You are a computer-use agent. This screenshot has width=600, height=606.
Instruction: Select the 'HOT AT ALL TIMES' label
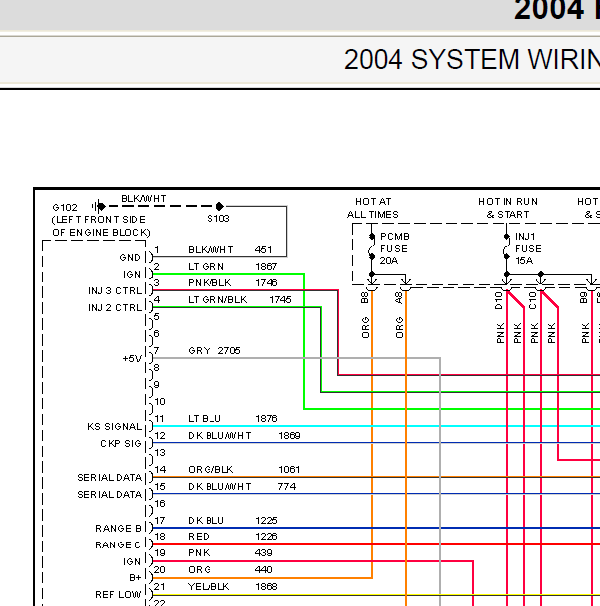coord(373,208)
